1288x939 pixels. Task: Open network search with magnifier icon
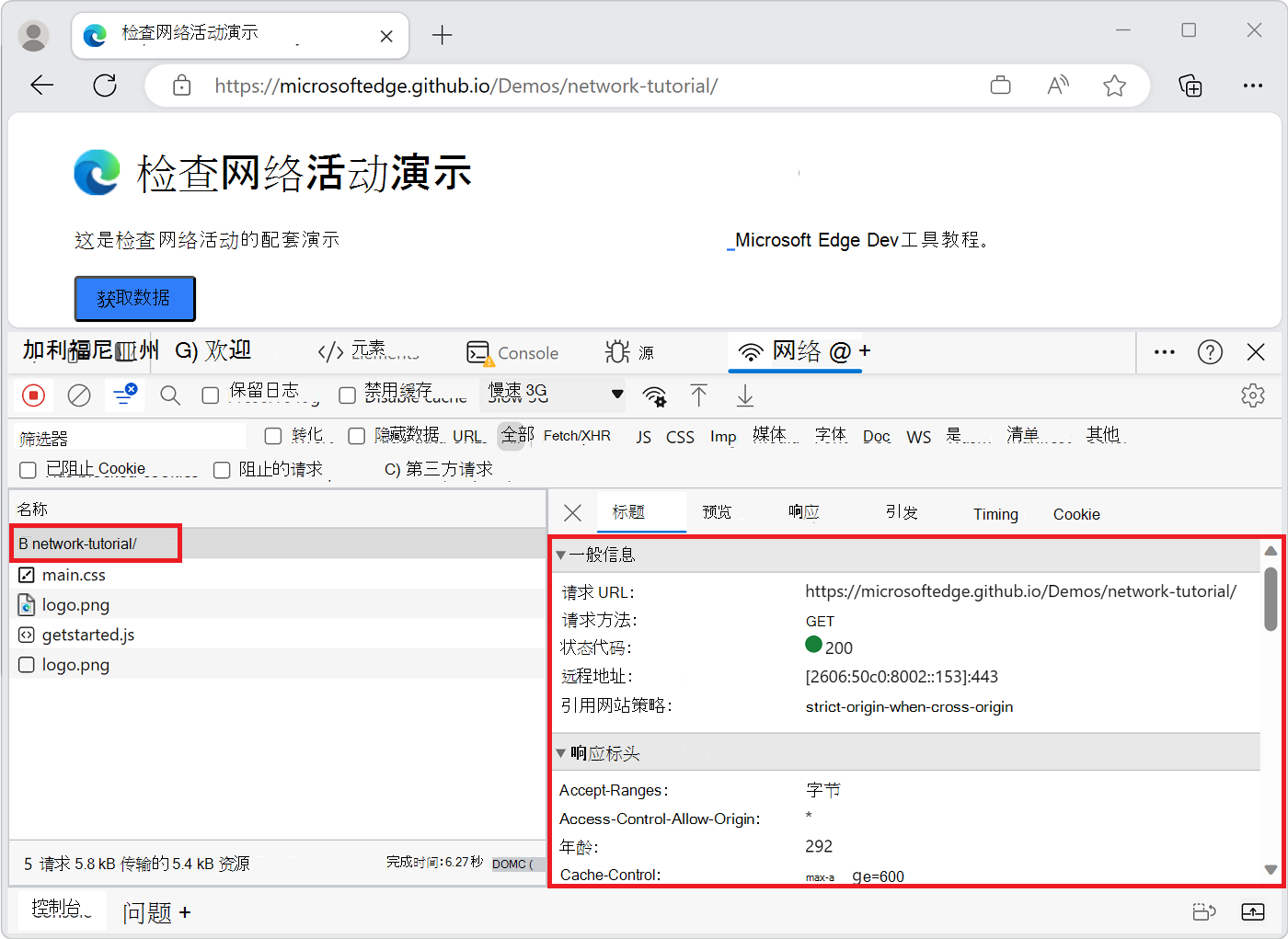click(170, 395)
